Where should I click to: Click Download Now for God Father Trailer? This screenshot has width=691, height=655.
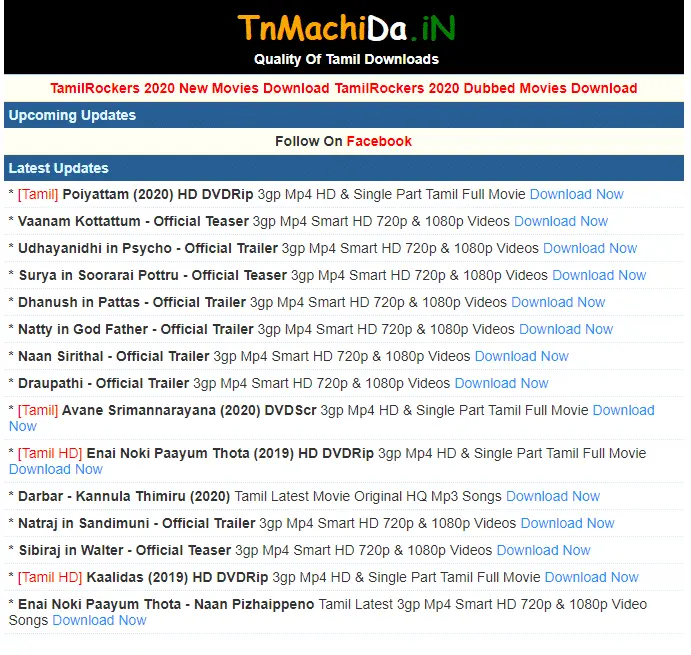point(566,329)
